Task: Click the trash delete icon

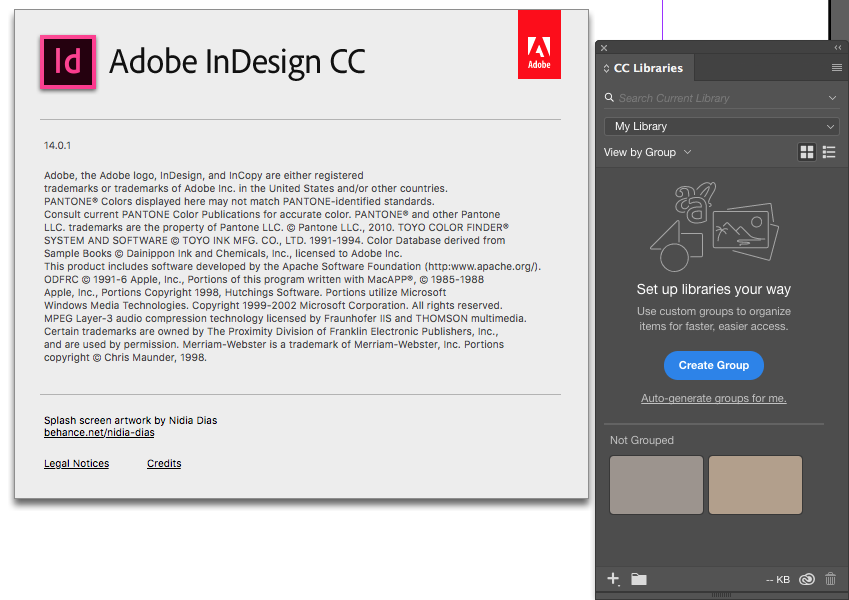Action: pos(830,579)
